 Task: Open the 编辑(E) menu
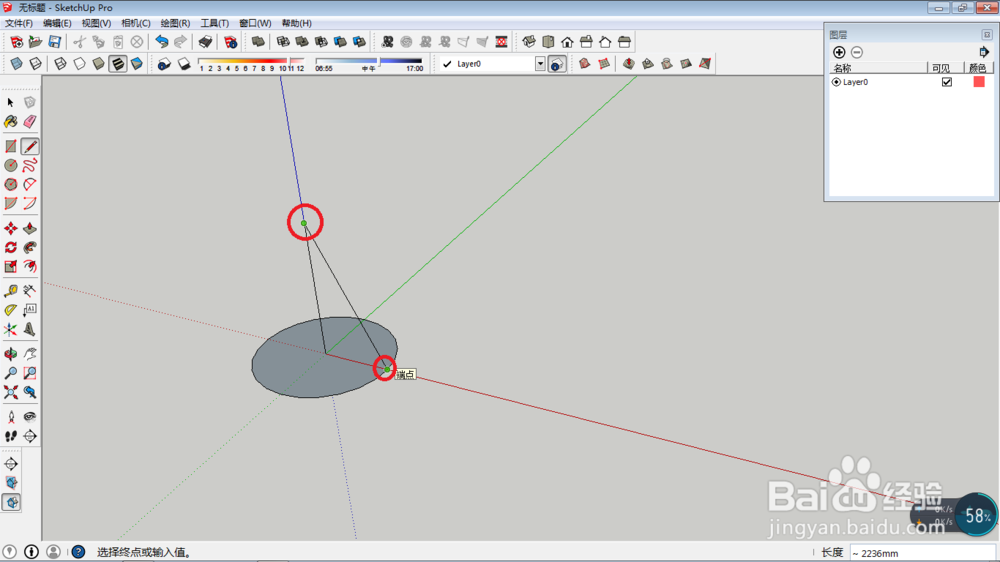57,24
